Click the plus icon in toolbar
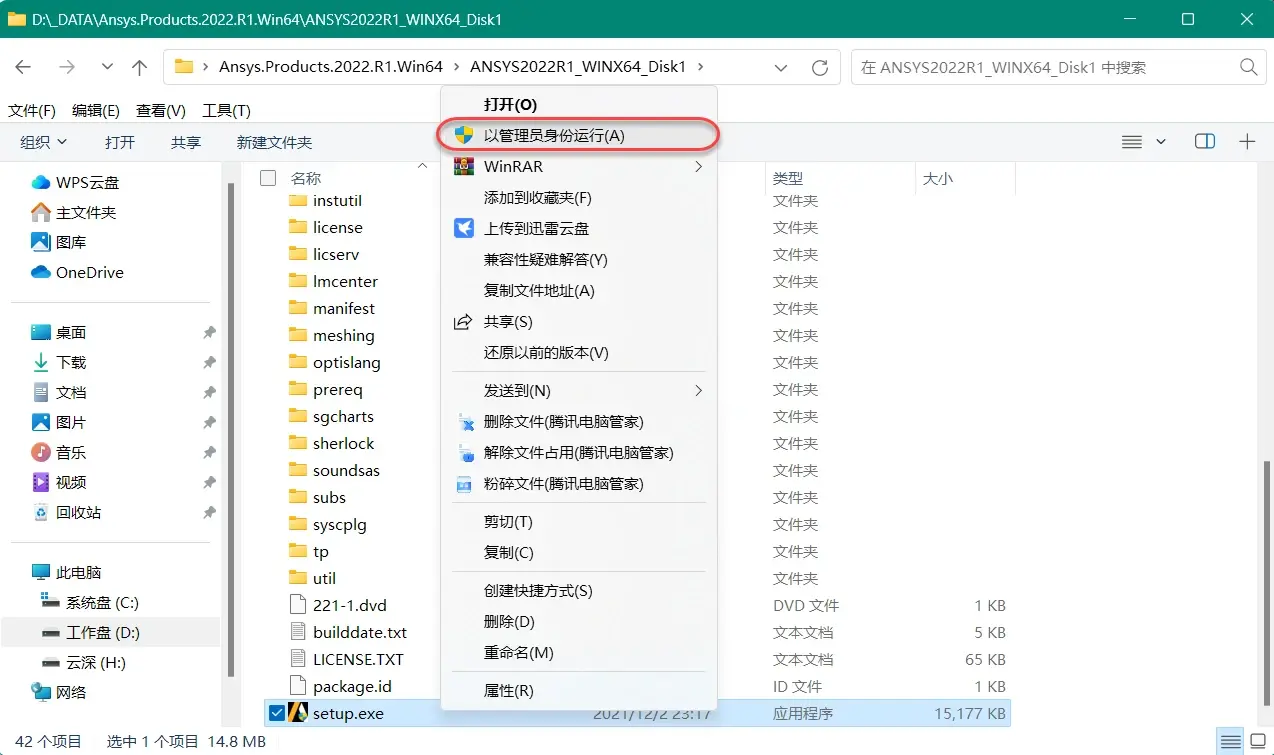This screenshot has width=1274, height=755. point(1247,142)
